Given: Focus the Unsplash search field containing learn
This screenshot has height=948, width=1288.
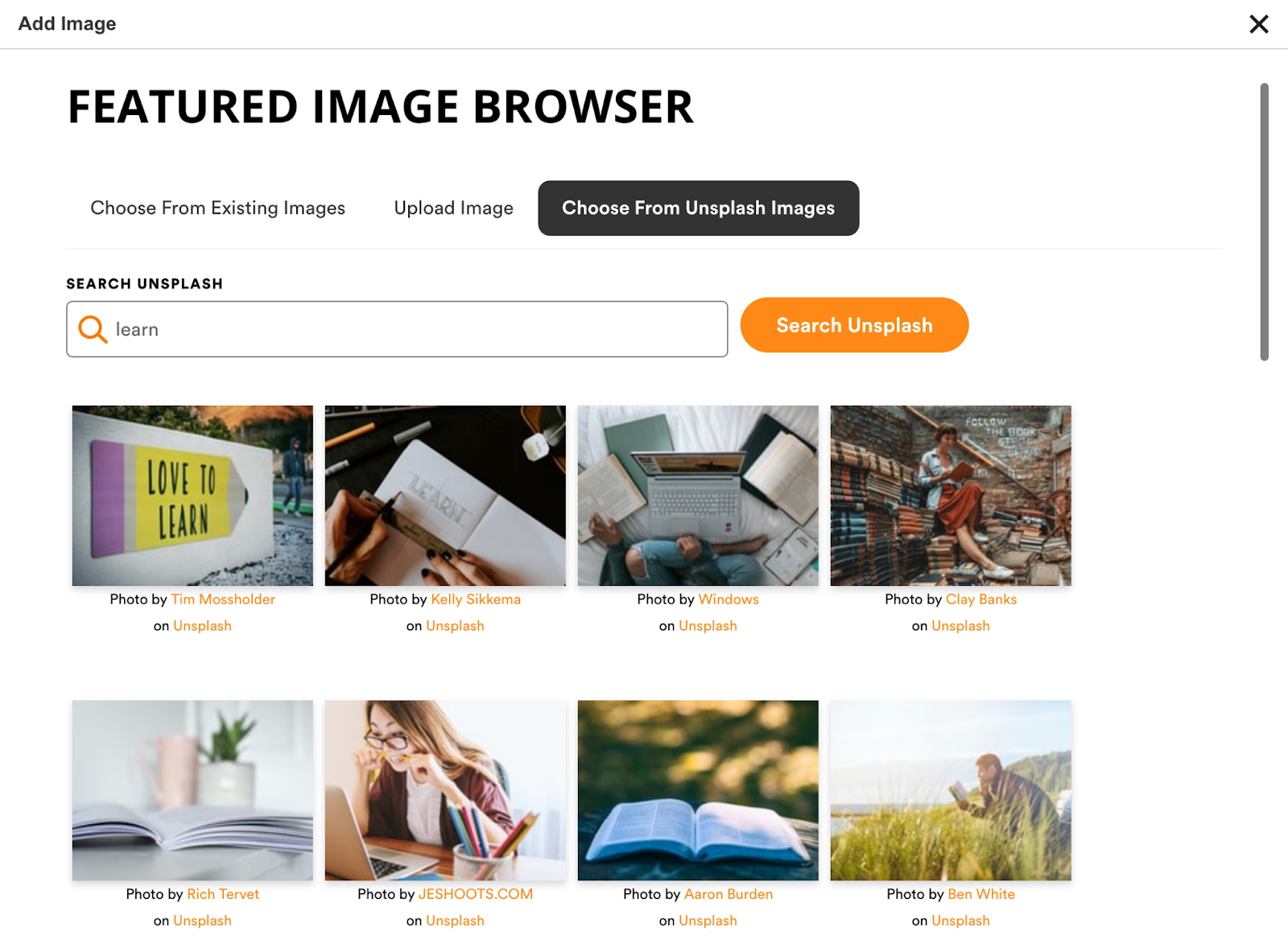Looking at the screenshot, I should tap(397, 329).
